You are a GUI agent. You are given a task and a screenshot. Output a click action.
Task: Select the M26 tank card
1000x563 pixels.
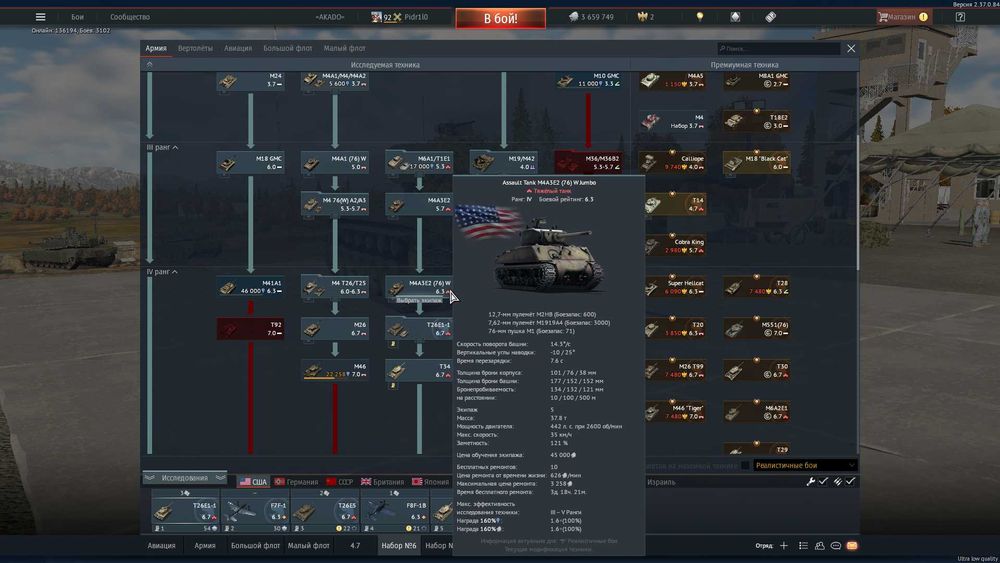tap(334, 328)
